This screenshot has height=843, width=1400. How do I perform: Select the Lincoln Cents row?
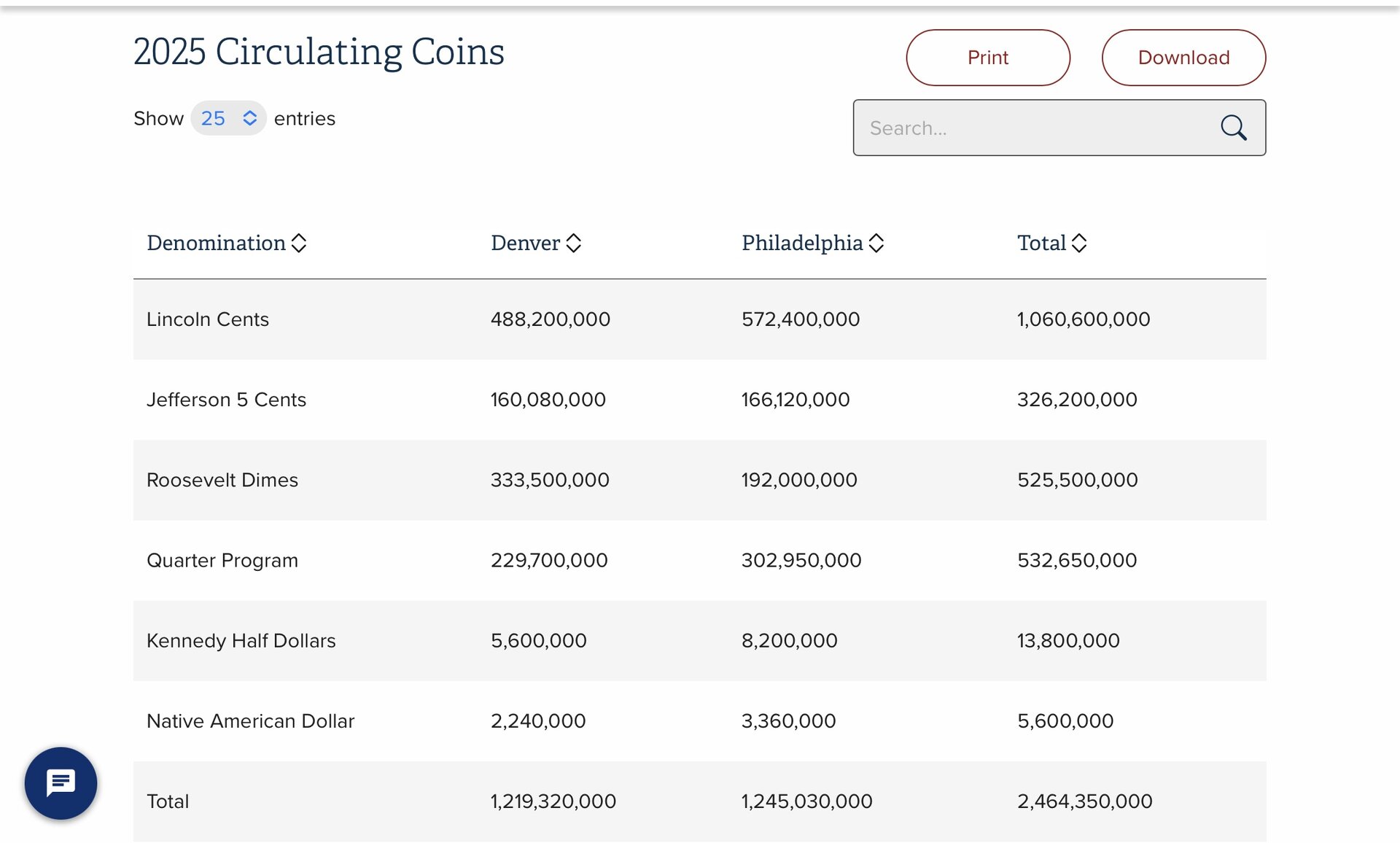[x=208, y=319]
